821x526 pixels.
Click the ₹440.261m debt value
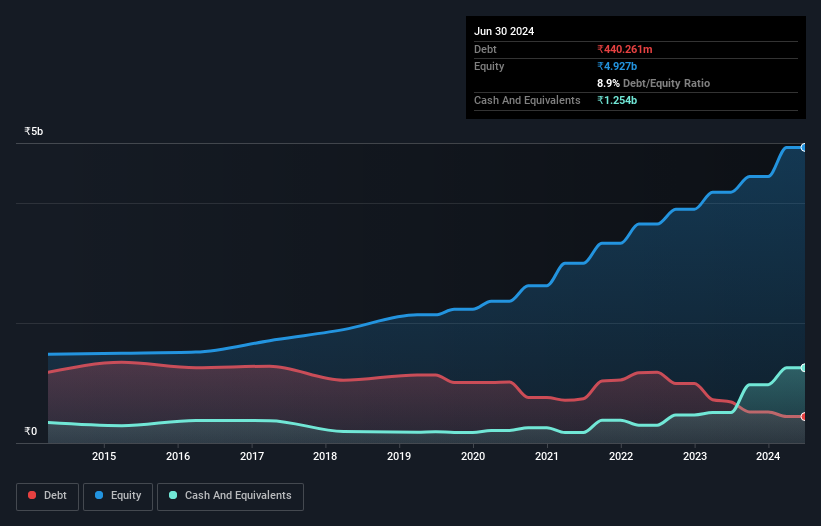click(625, 49)
